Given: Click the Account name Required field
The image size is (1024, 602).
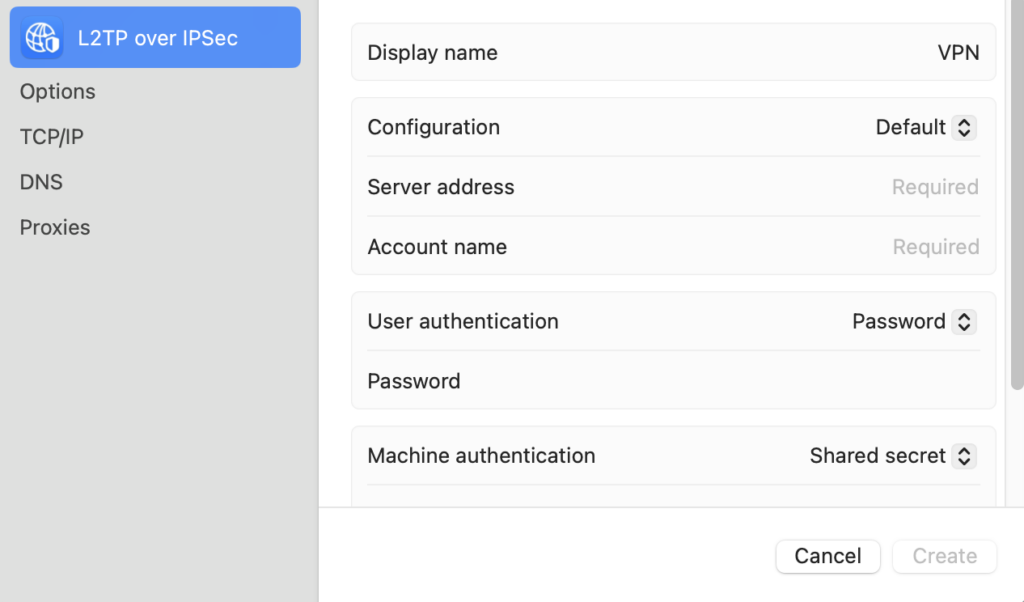Looking at the screenshot, I should (x=936, y=247).
